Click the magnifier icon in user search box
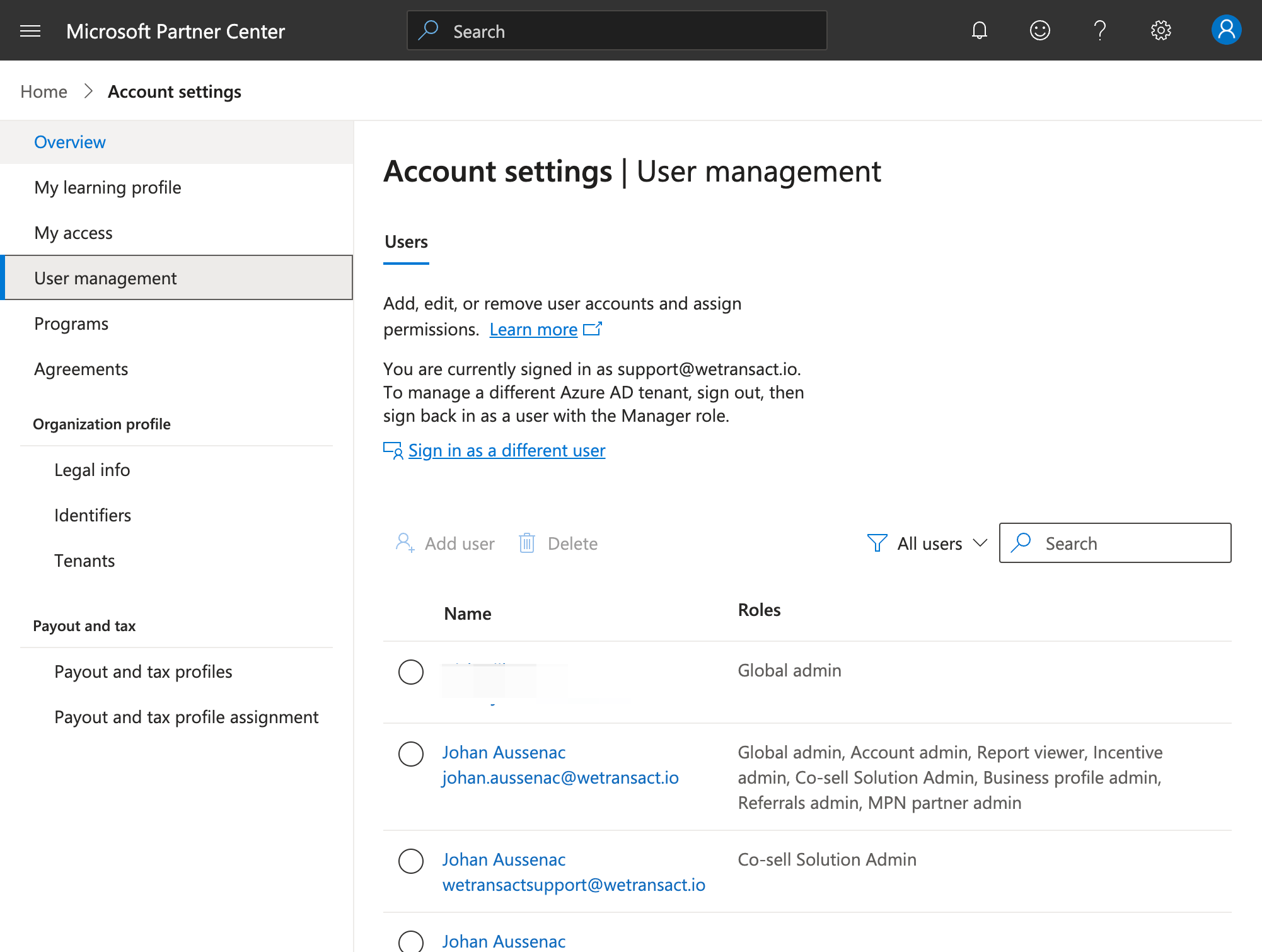1262x952 pixels. click(x=1021, y=543)
